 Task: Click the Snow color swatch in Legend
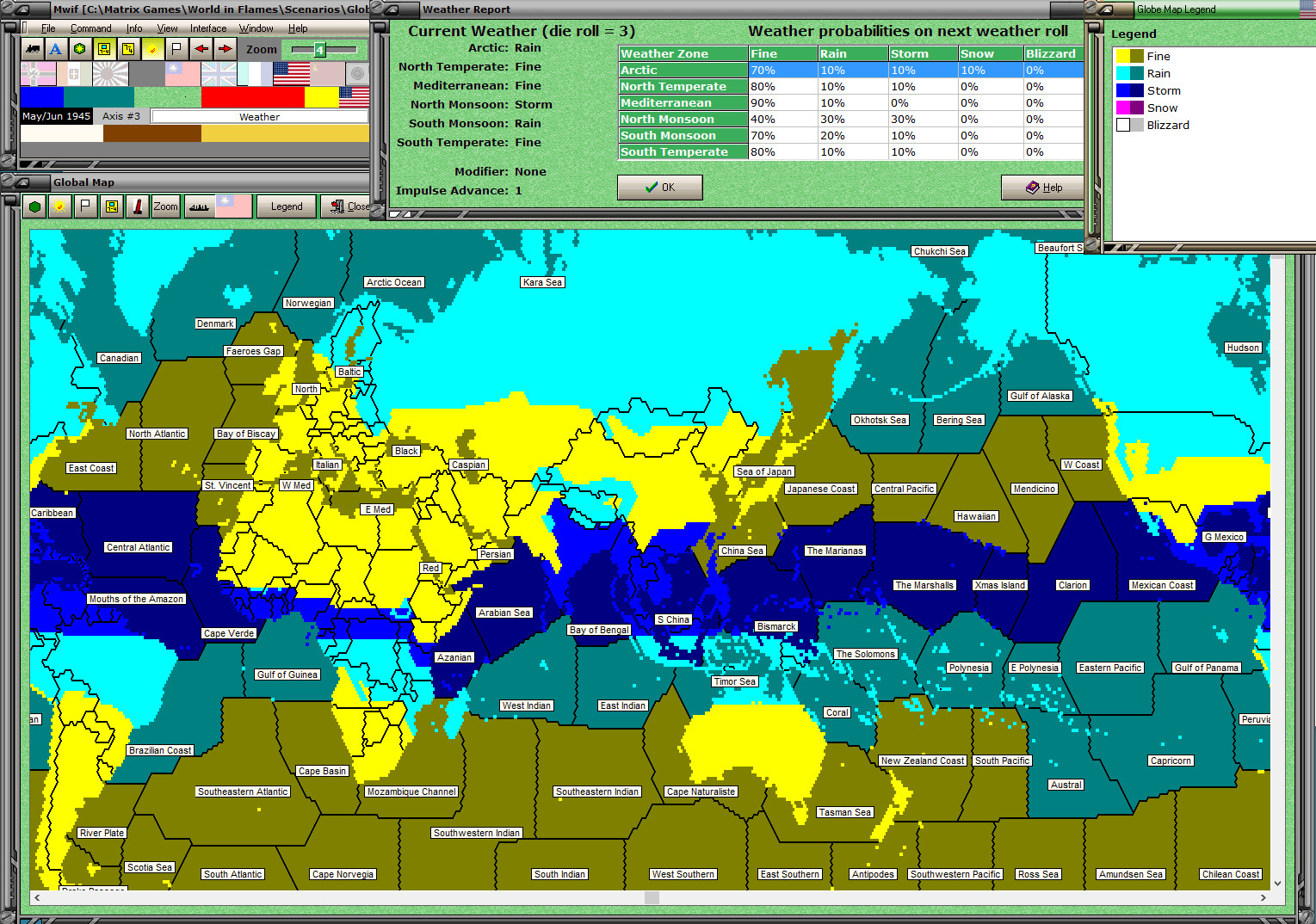pyautogui.click(x=1129, y=108)
